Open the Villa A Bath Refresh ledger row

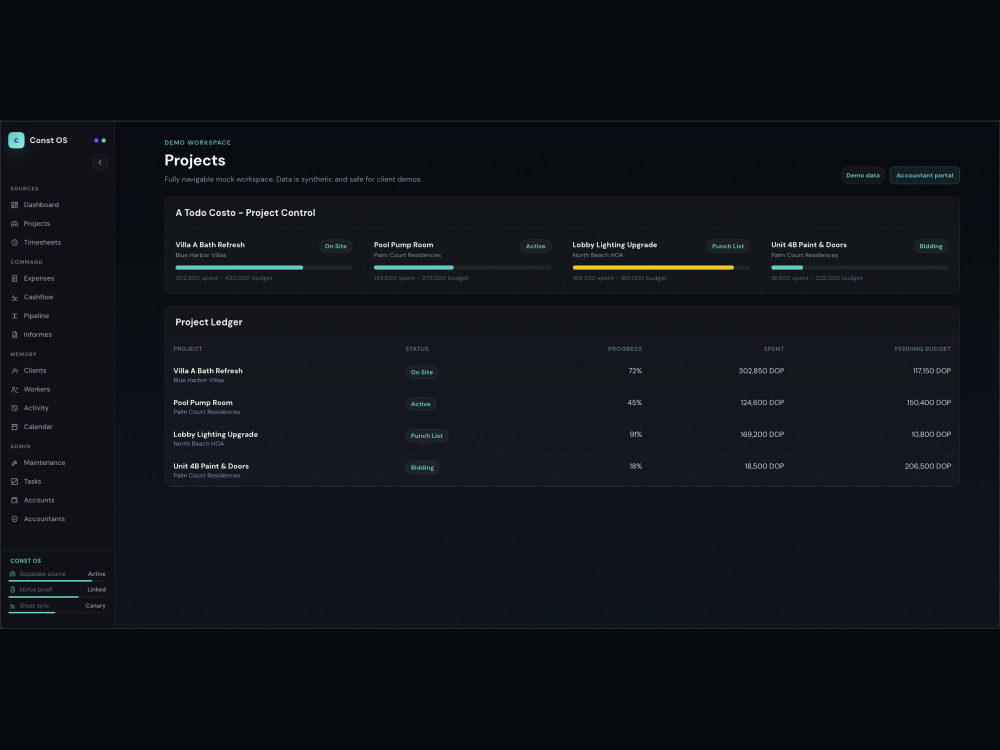click(562, 375)
